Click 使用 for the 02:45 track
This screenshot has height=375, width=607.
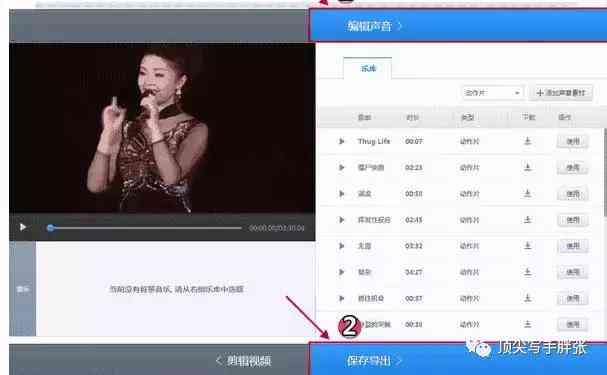(x=573, y=220)
